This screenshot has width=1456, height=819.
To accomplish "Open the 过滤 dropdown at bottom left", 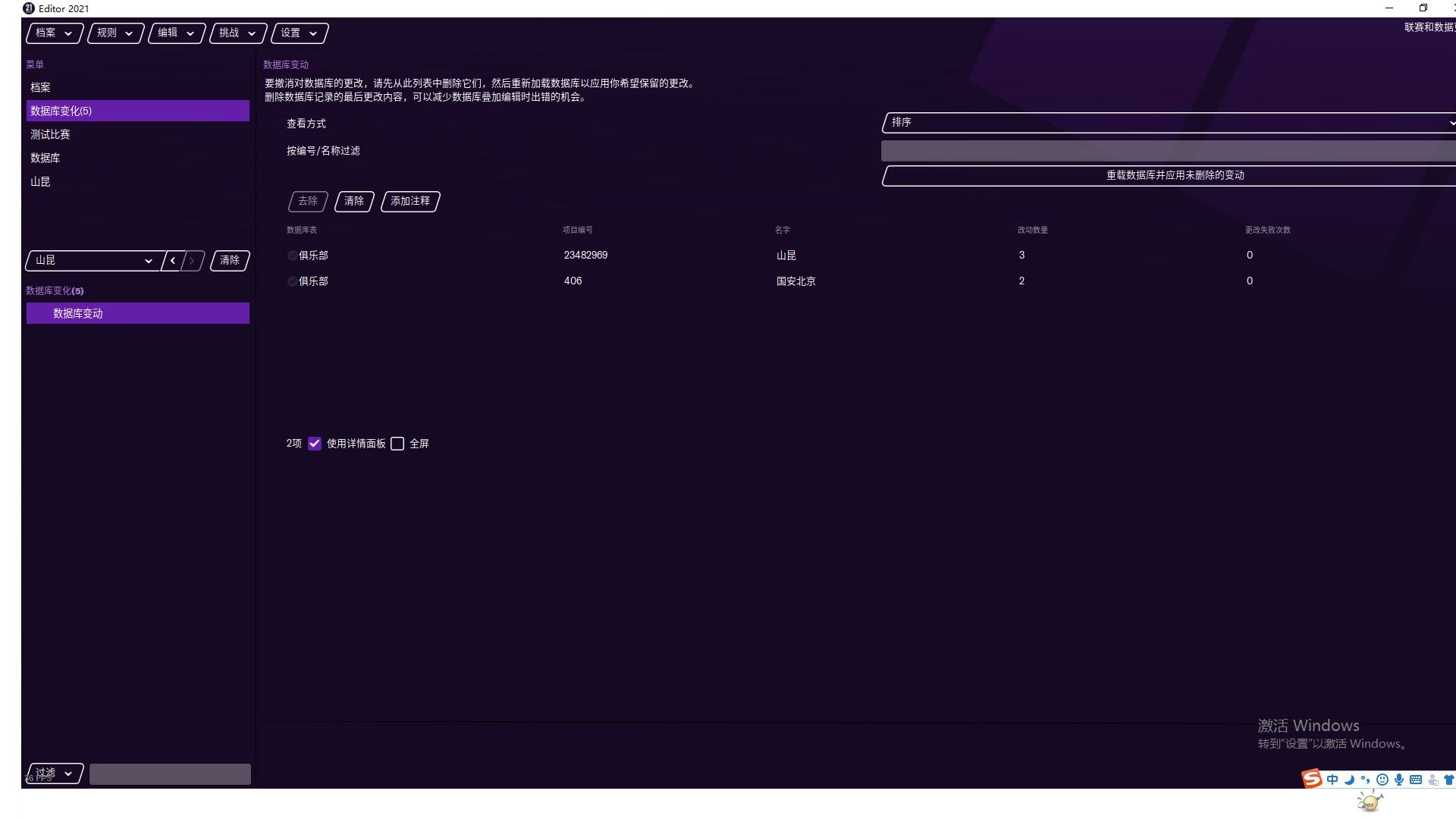I will click(55, 773).
